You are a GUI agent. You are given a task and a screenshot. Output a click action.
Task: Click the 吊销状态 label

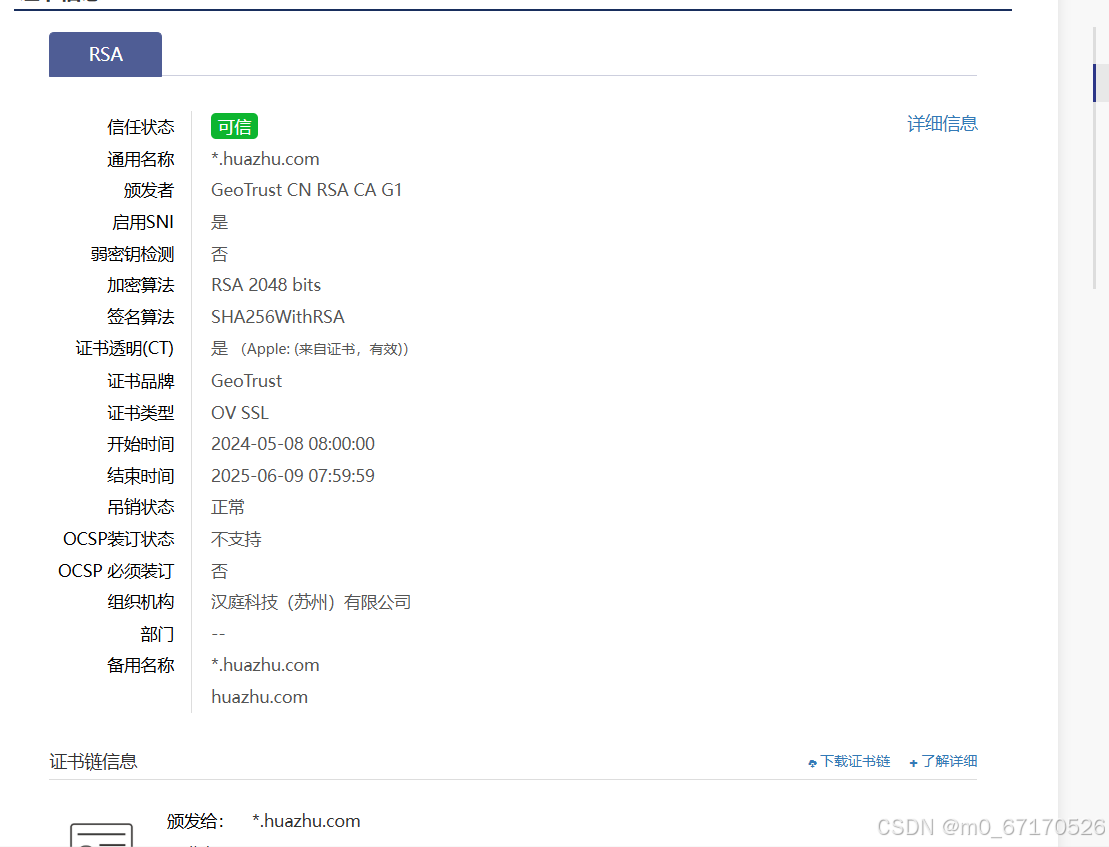(140, 508)
